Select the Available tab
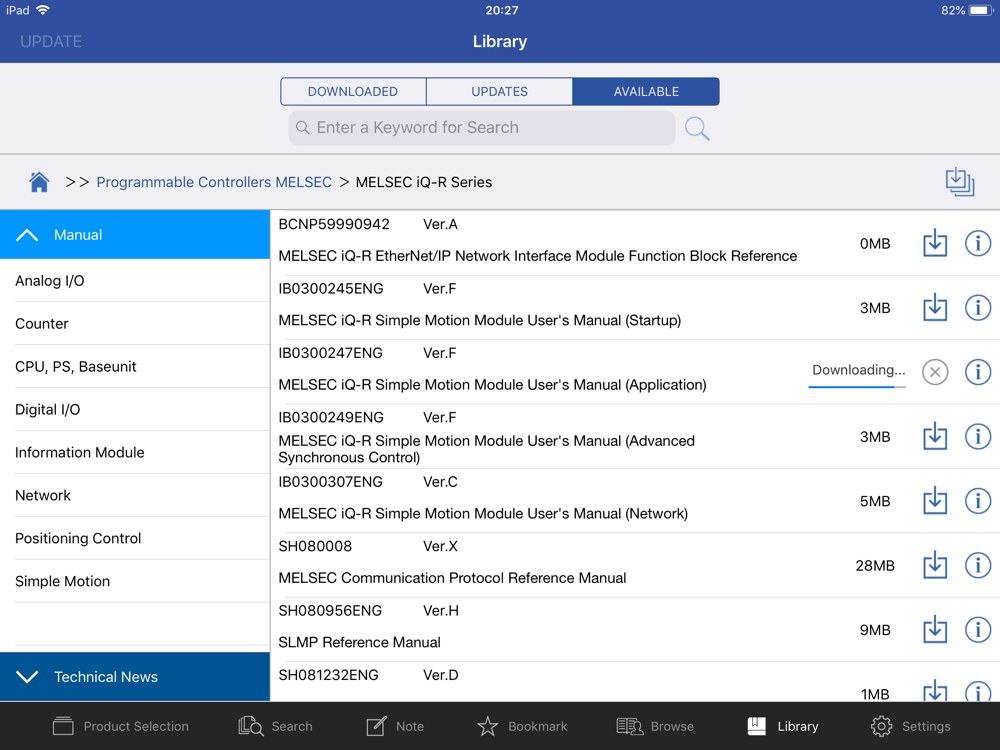 (x=646, y=91)
